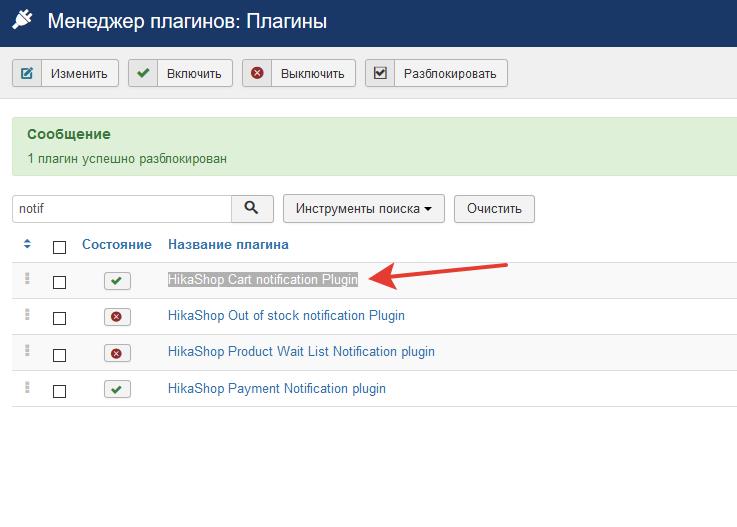Check the Product Wait List Notification checkbox
This screenshot has width=737, height=527.
pyautogui.click(x=59, y=355)
